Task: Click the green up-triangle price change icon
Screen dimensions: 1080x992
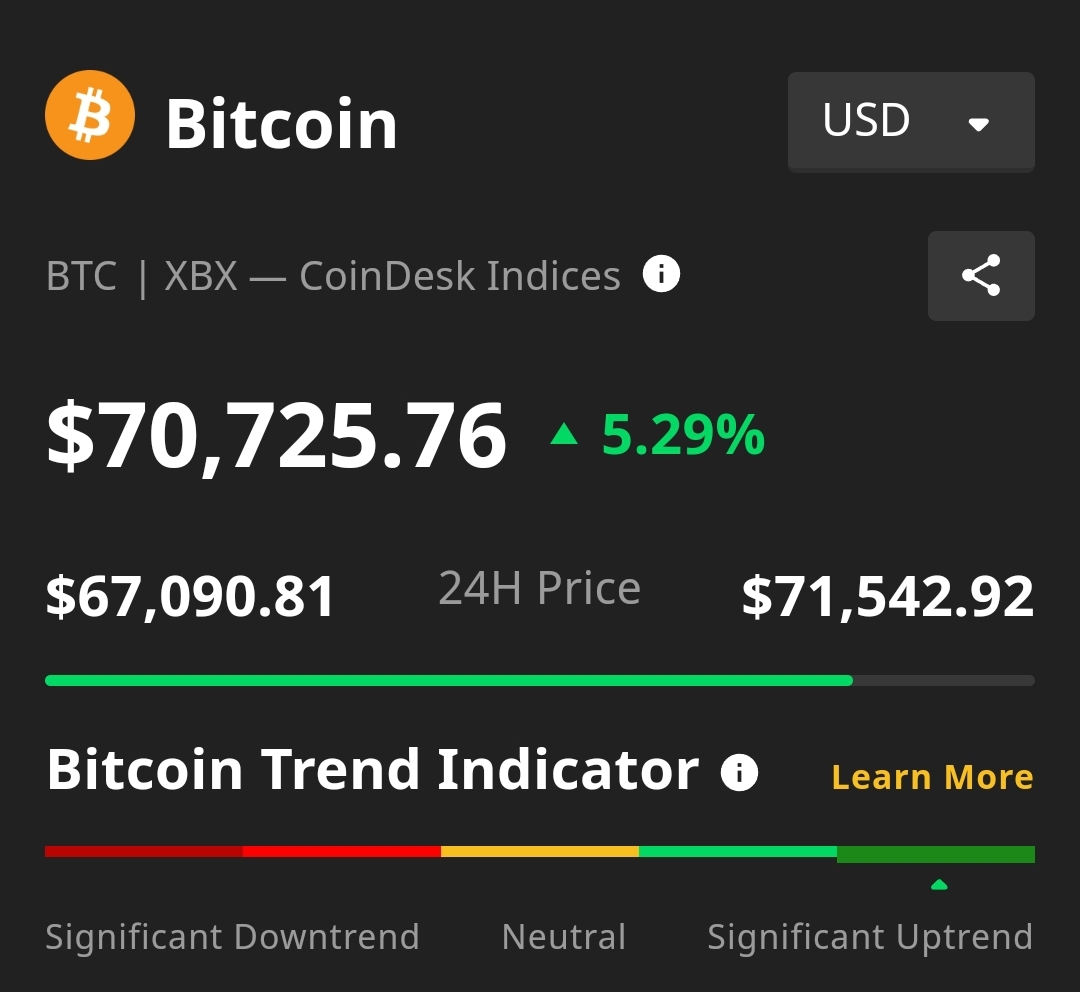Action: tap(564, 434)
